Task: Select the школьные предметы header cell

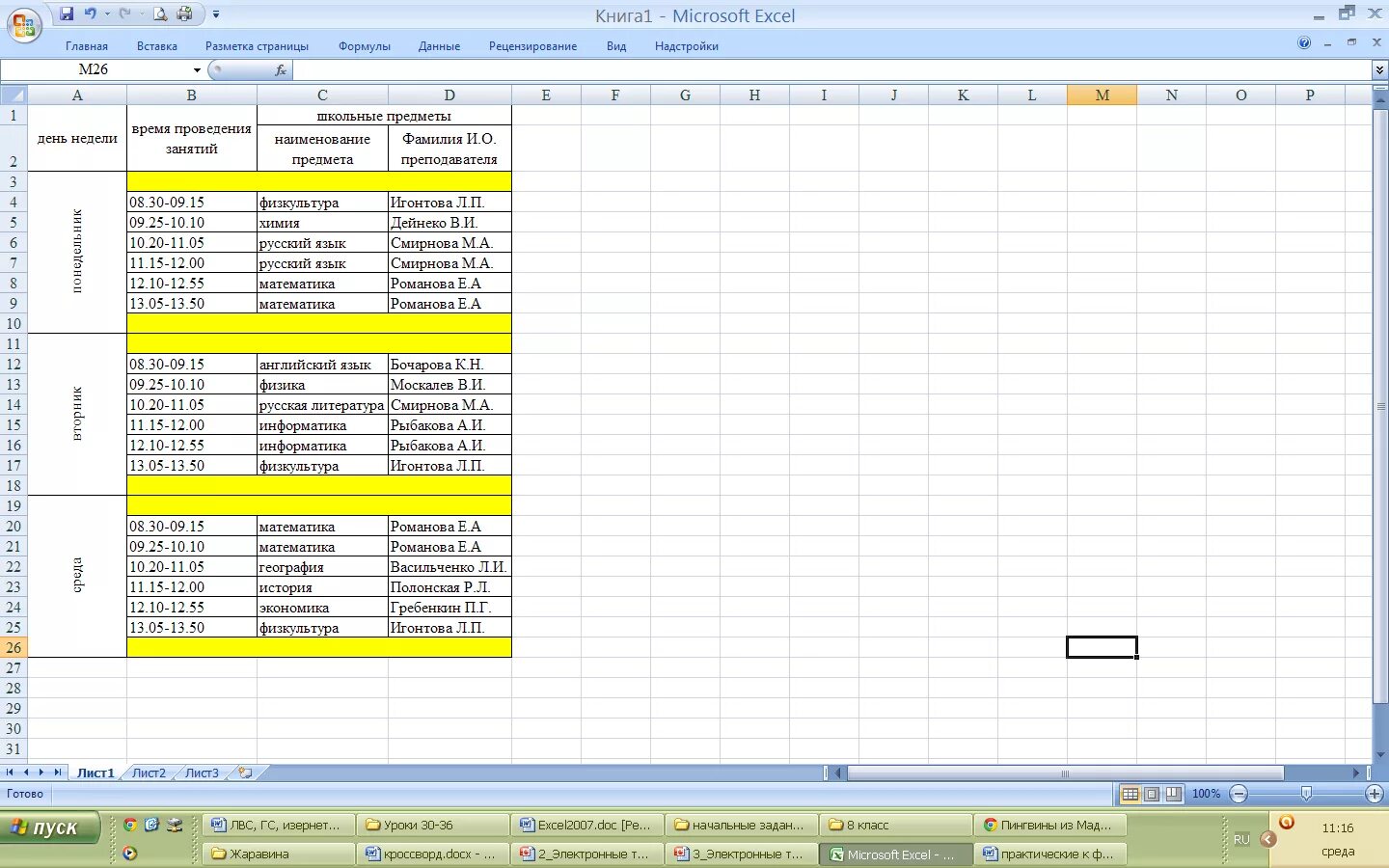Action: coord(384,115)
